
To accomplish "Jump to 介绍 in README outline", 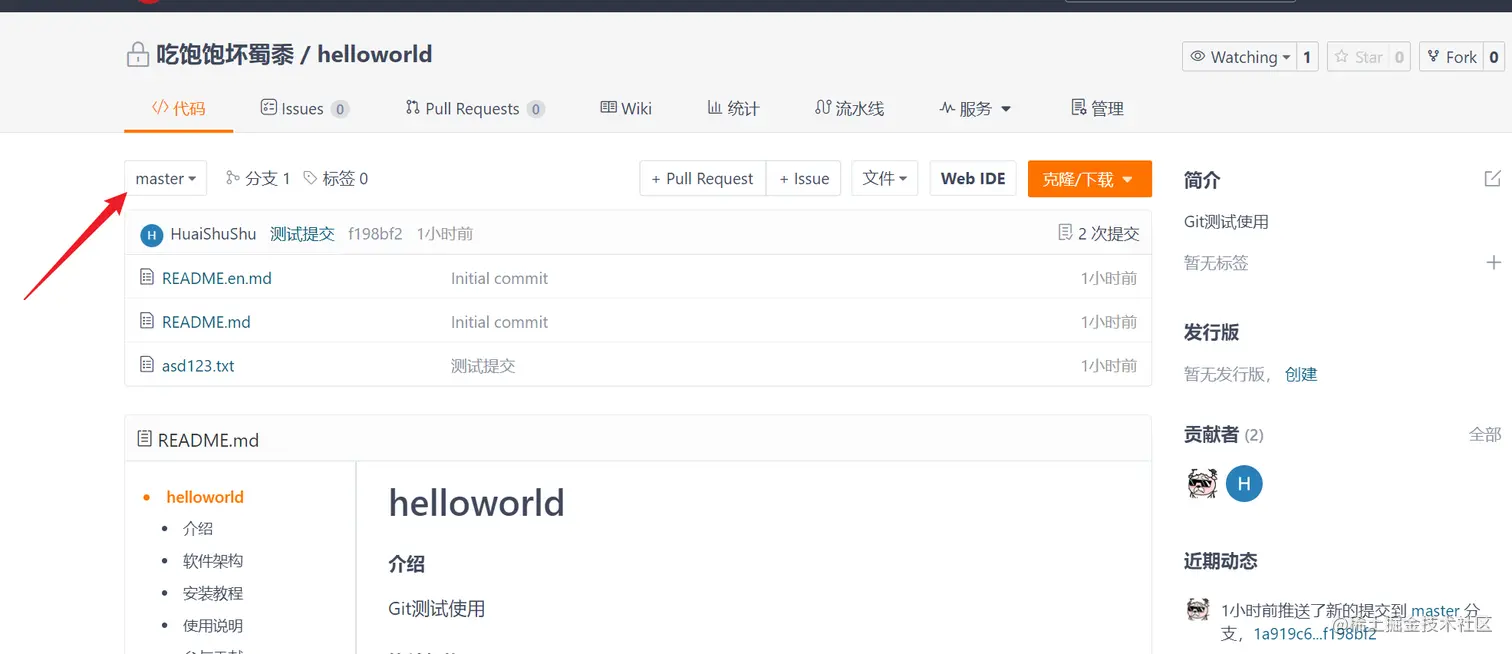I will click(198, 529).
